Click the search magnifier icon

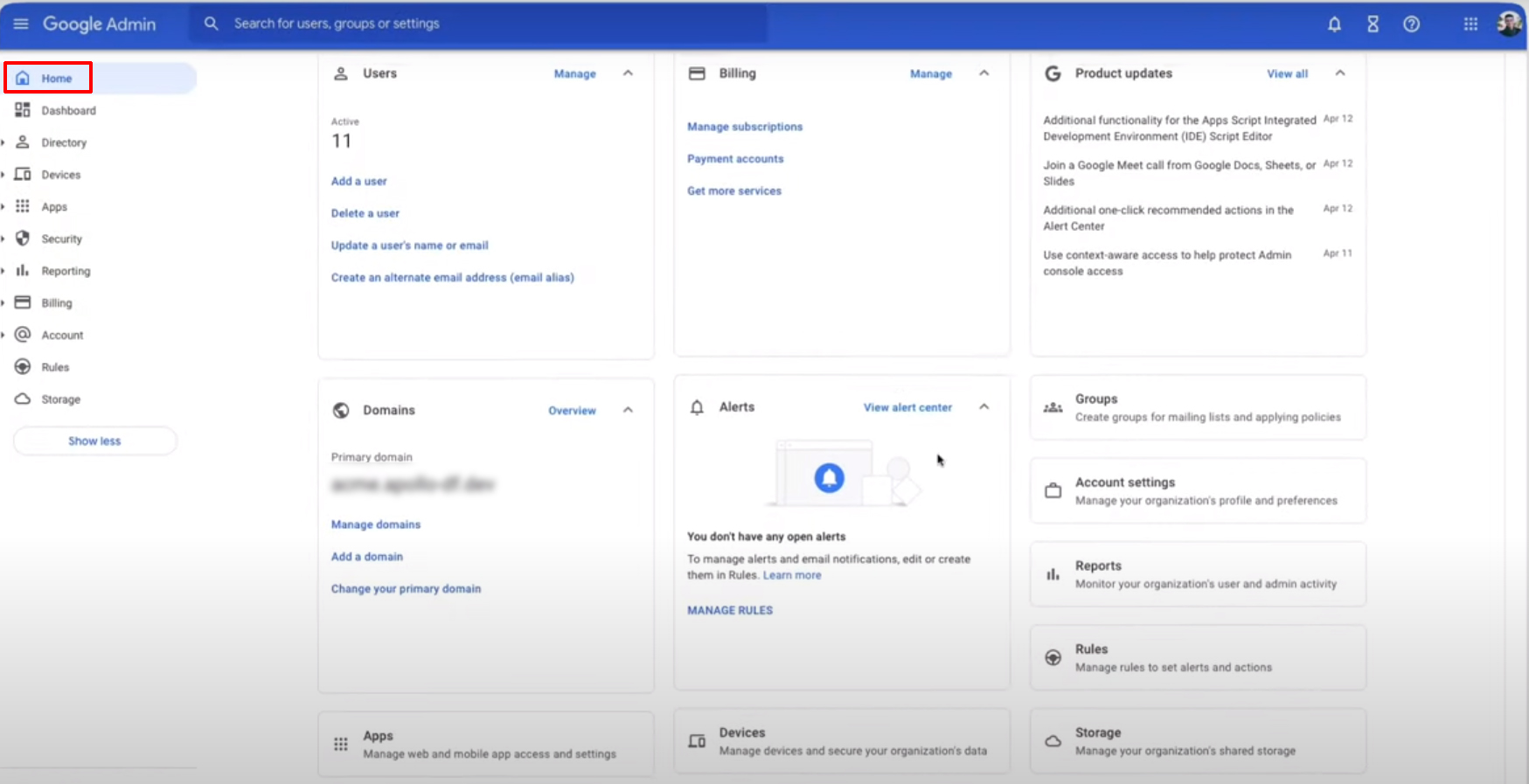click(211, 24)
